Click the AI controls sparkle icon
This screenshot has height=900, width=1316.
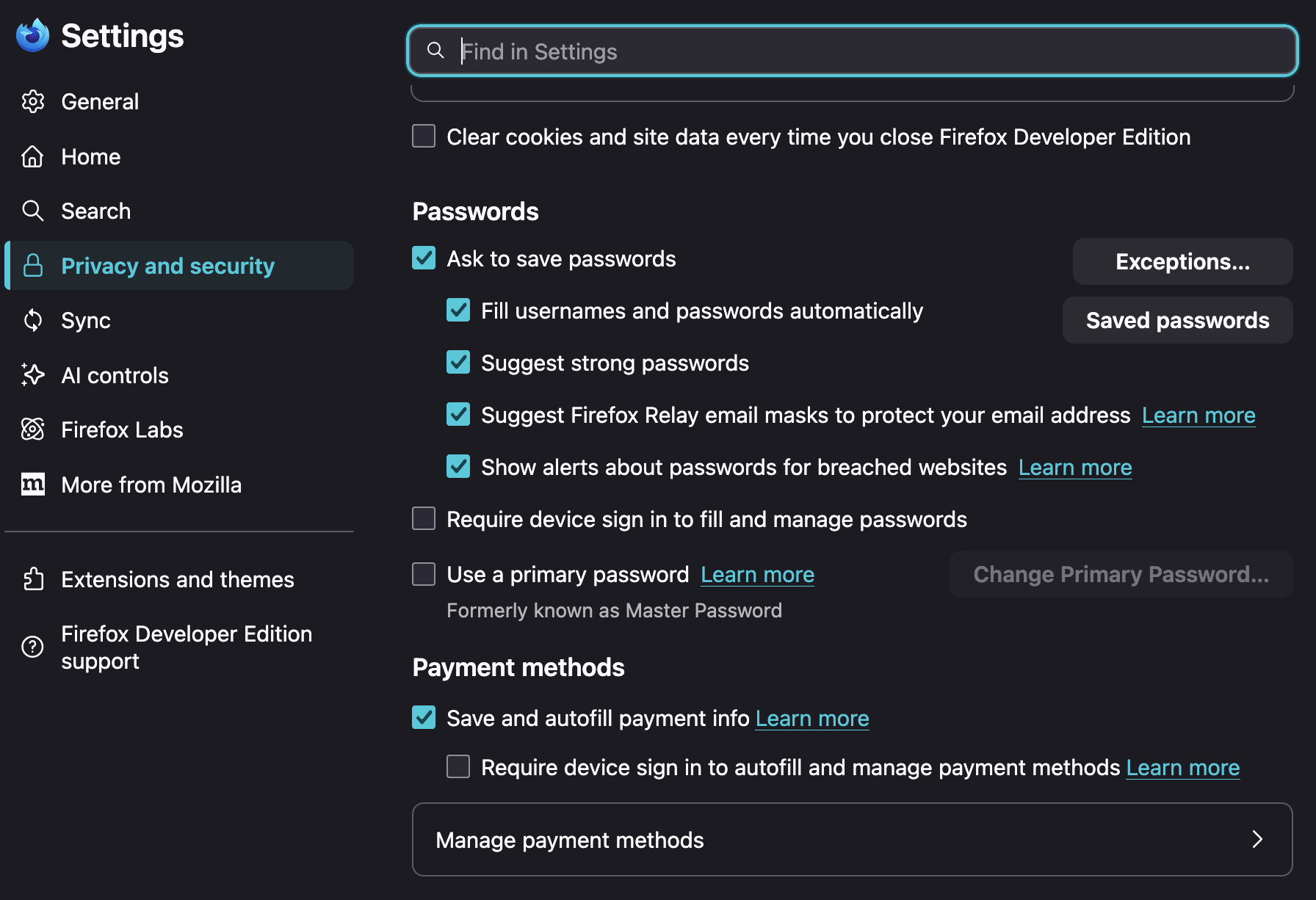[33, 375]
